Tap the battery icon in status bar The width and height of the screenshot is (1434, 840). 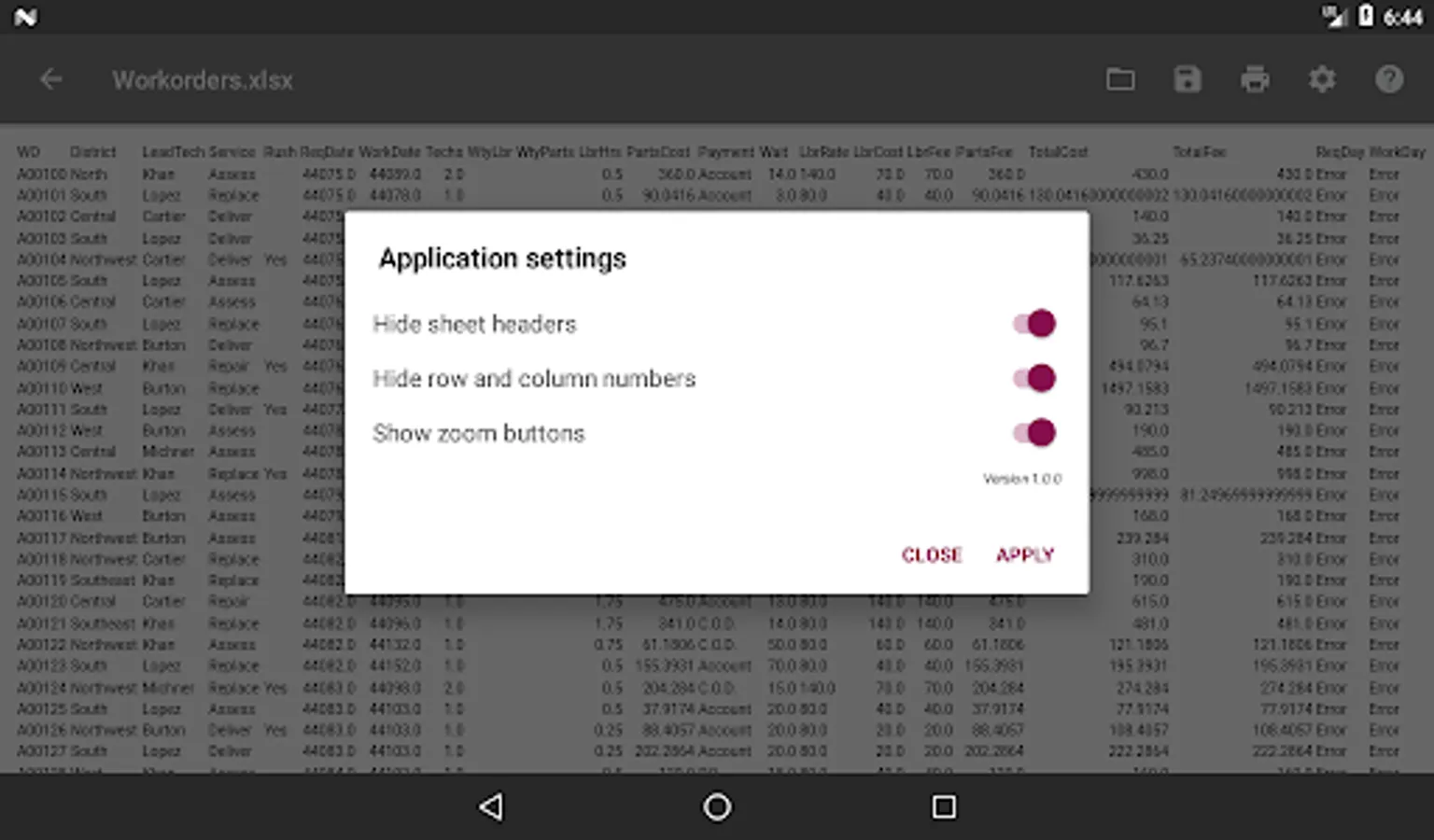1366,16
